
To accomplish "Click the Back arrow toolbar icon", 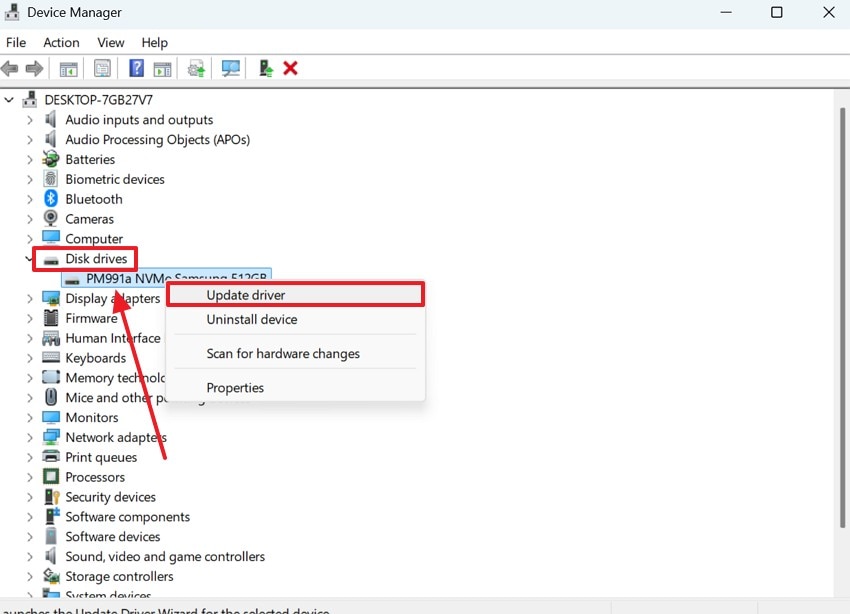I will pyautogui.click(x=10, y=68).
